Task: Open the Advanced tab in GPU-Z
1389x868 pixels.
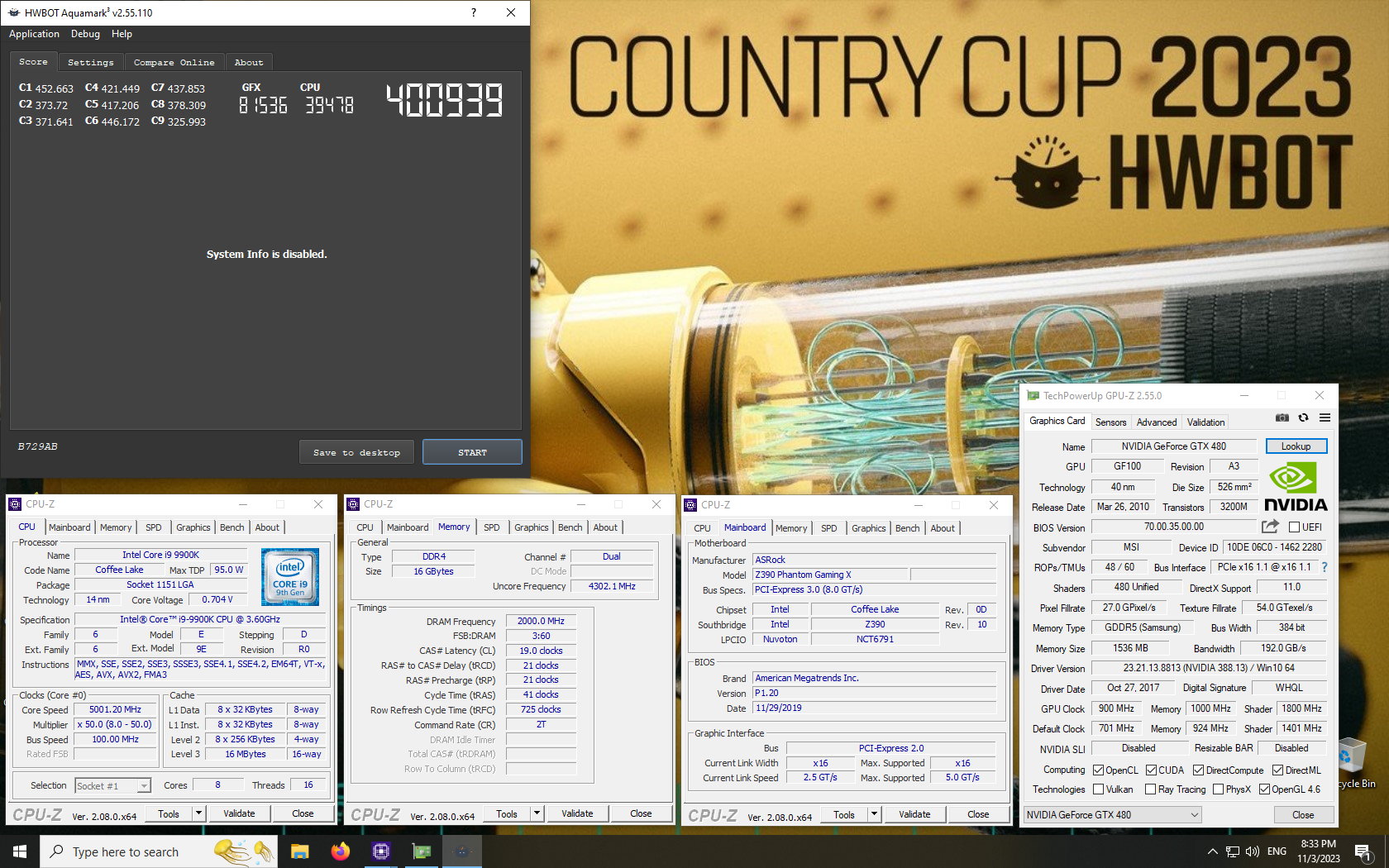Action: (x=1156, y=422)
